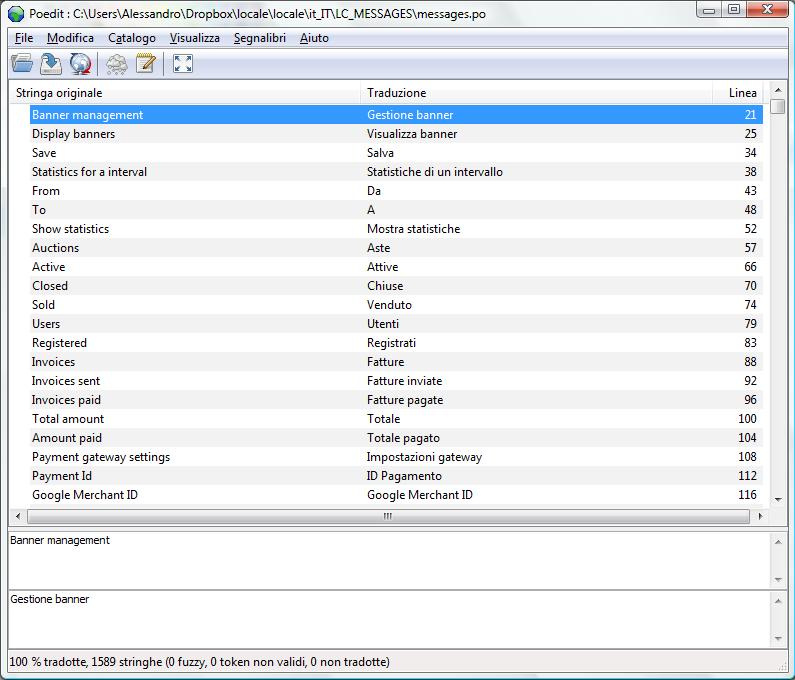This screenshot has width=795, height=680.
Task: Open the File menu
Action: point(24,38)
